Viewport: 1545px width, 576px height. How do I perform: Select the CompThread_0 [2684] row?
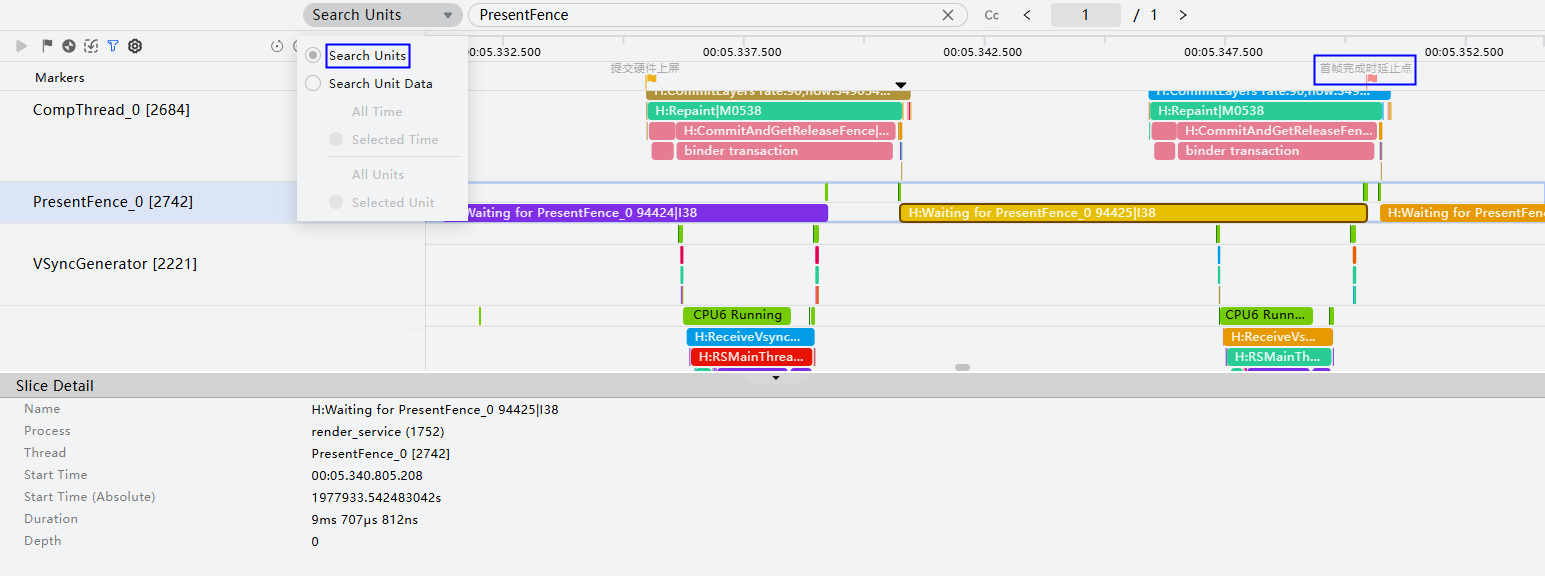pos(111,110)
